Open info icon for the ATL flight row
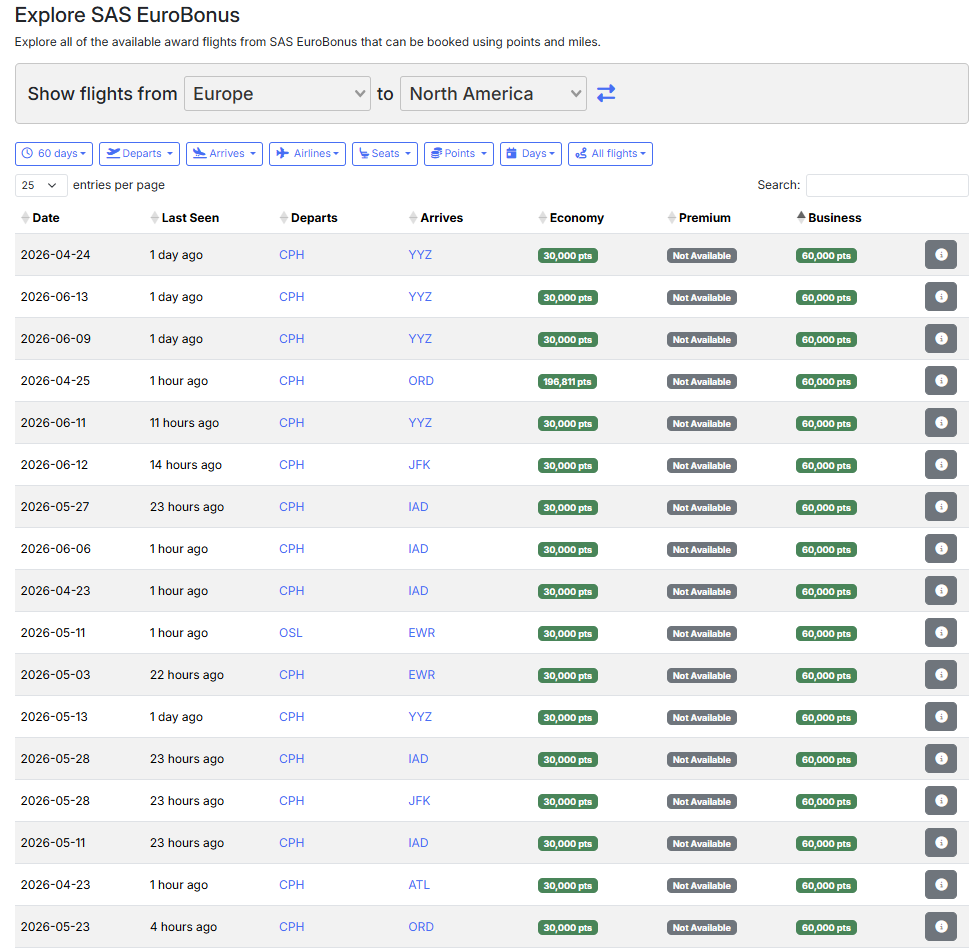 pos(940,885)
